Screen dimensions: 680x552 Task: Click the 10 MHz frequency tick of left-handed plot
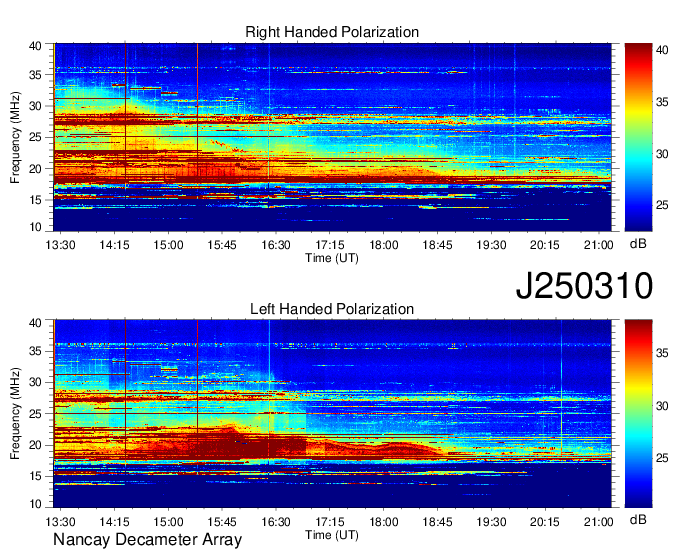click(x=35, y=503)
